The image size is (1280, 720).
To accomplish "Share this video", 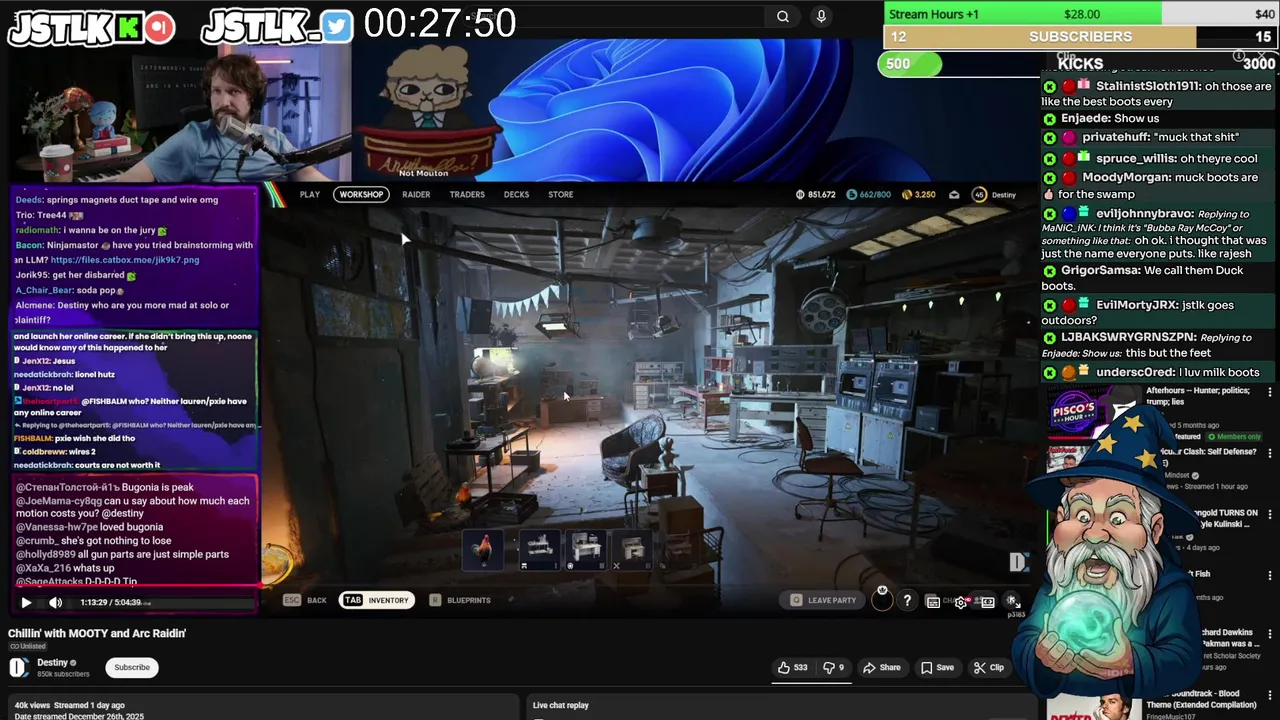I will point(882,667).
